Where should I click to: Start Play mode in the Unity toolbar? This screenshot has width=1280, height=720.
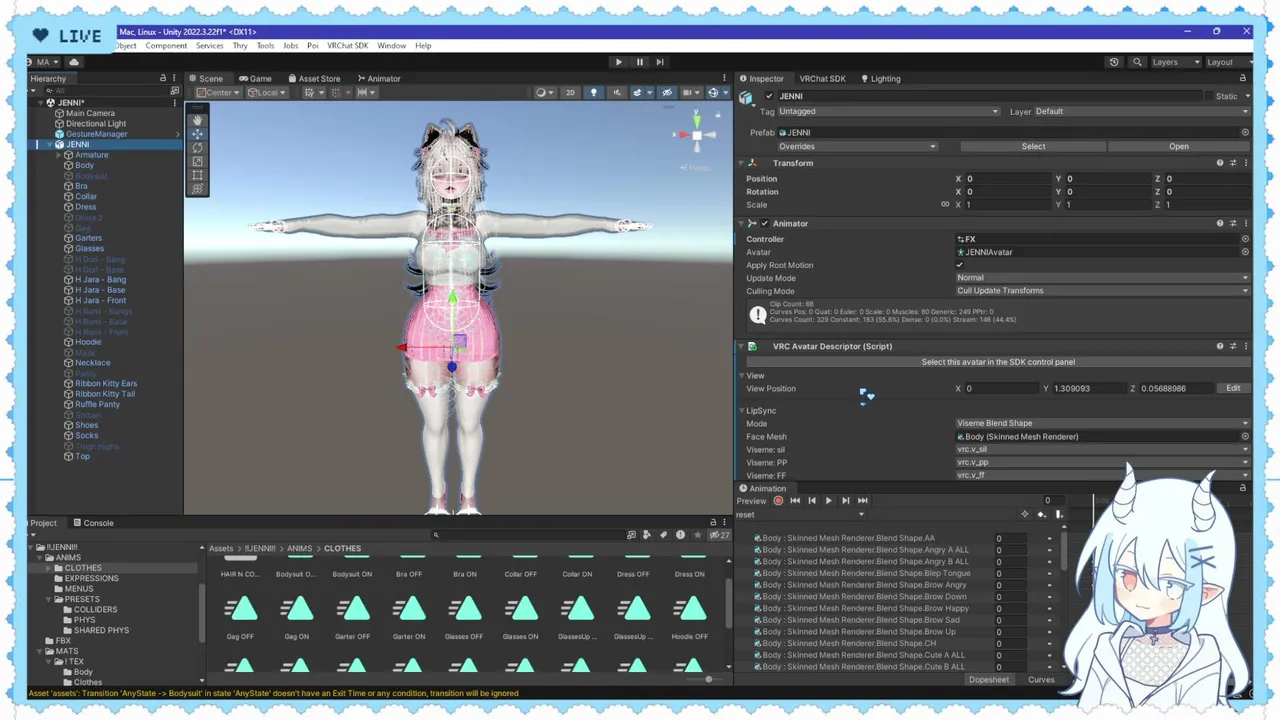coord(618,62)
